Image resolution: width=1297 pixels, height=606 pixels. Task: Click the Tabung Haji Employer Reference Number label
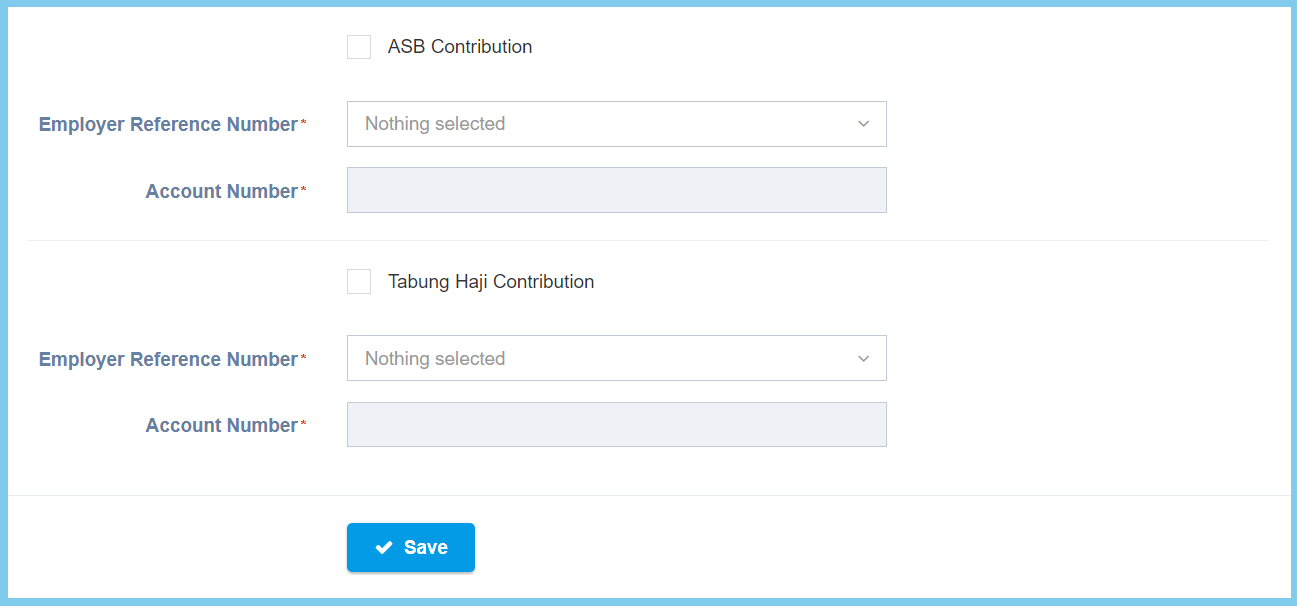(168, 360)
